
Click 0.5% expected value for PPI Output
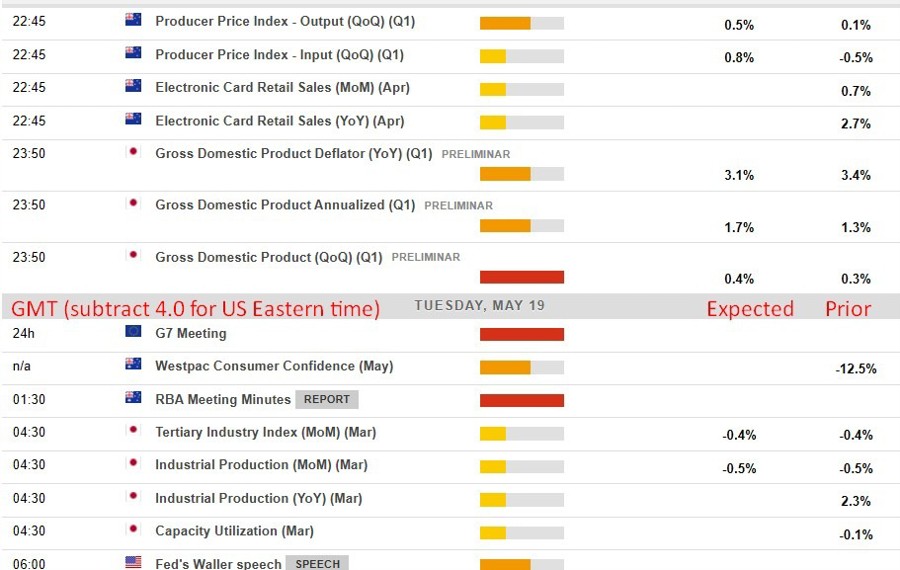[x=739, y=25]
